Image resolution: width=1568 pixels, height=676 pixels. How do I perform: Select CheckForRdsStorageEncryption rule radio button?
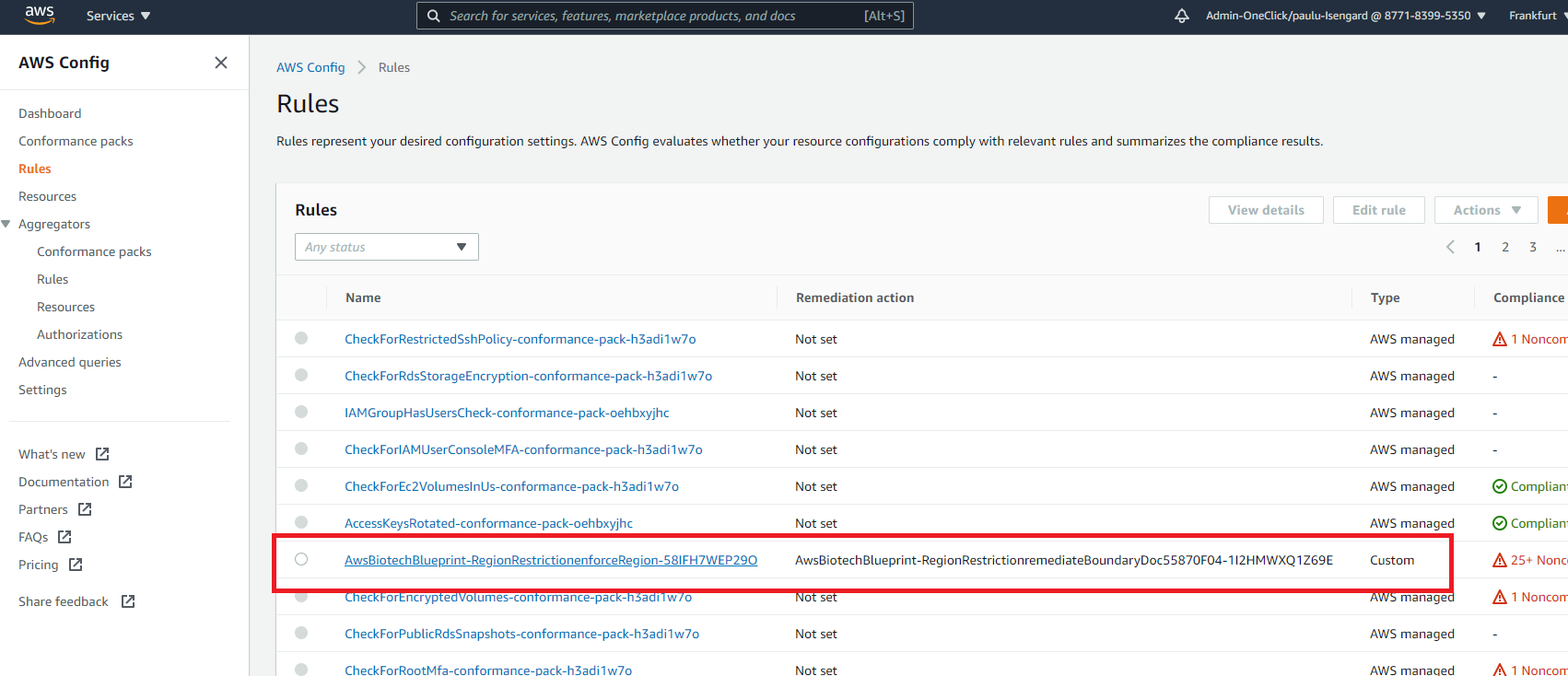[x=301, y=375]
